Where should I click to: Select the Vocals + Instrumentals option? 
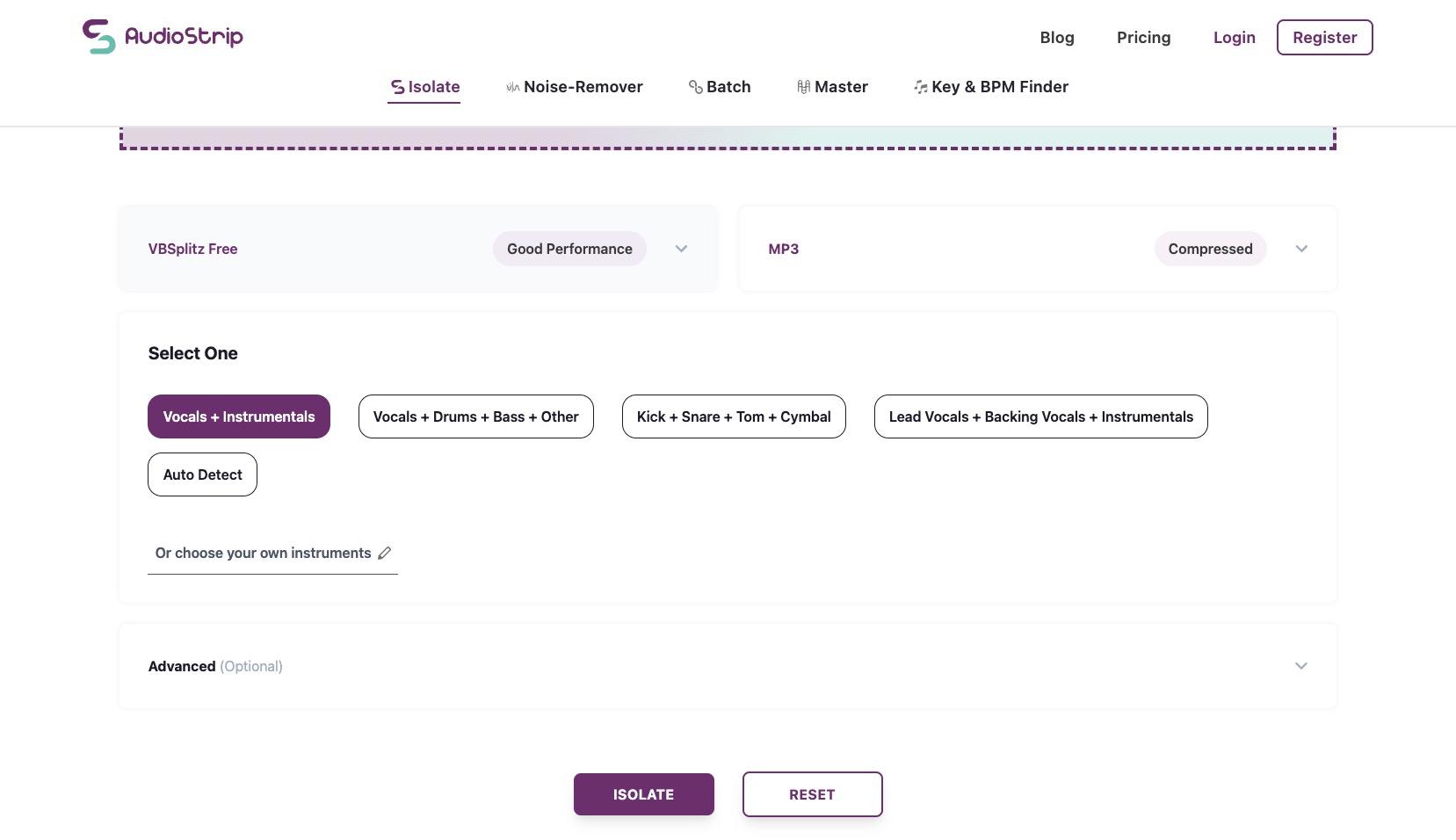pyautogui.click(x=239, y=416)
